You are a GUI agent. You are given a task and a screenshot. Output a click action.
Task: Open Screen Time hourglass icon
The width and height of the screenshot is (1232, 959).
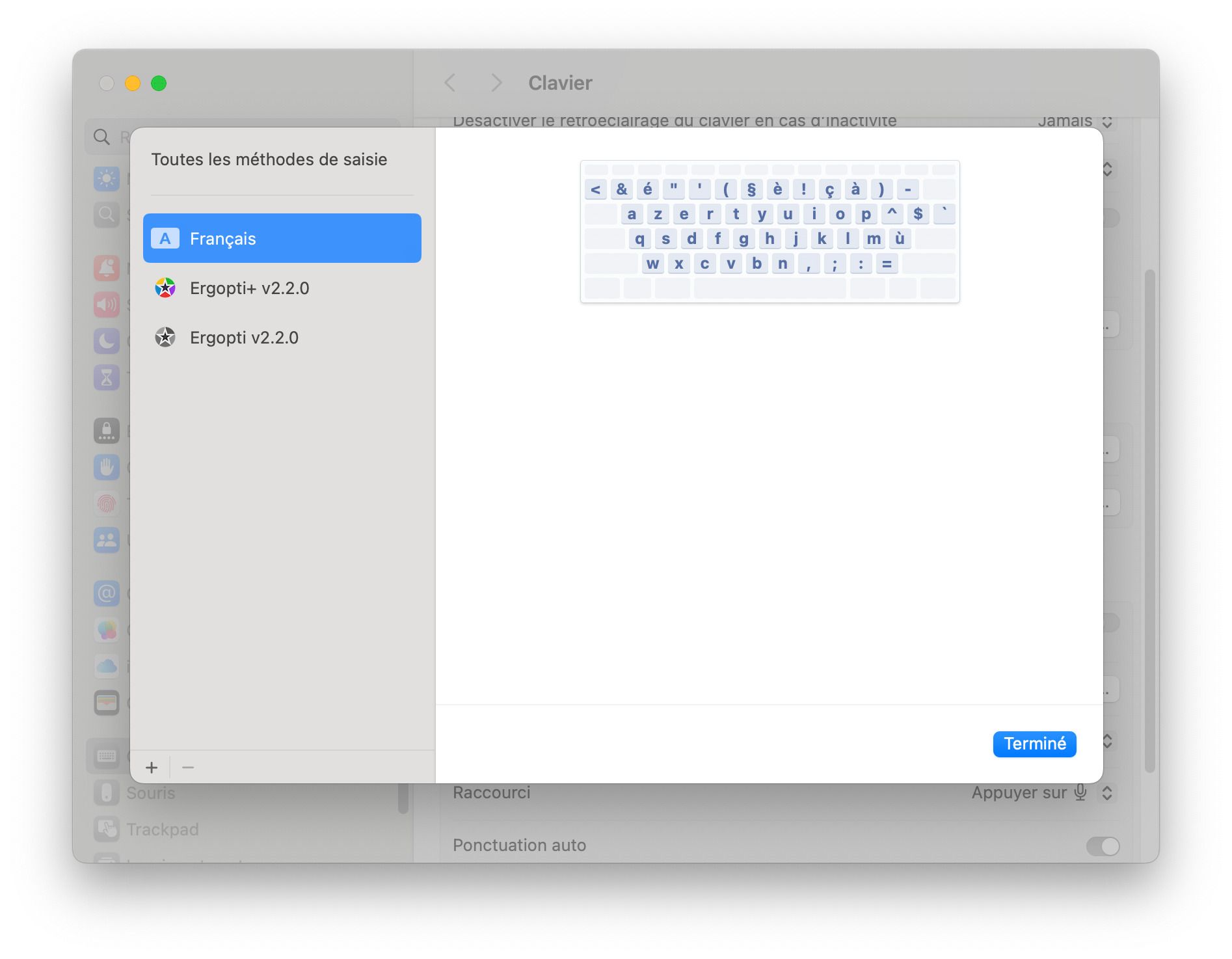[x=107, y=377]
